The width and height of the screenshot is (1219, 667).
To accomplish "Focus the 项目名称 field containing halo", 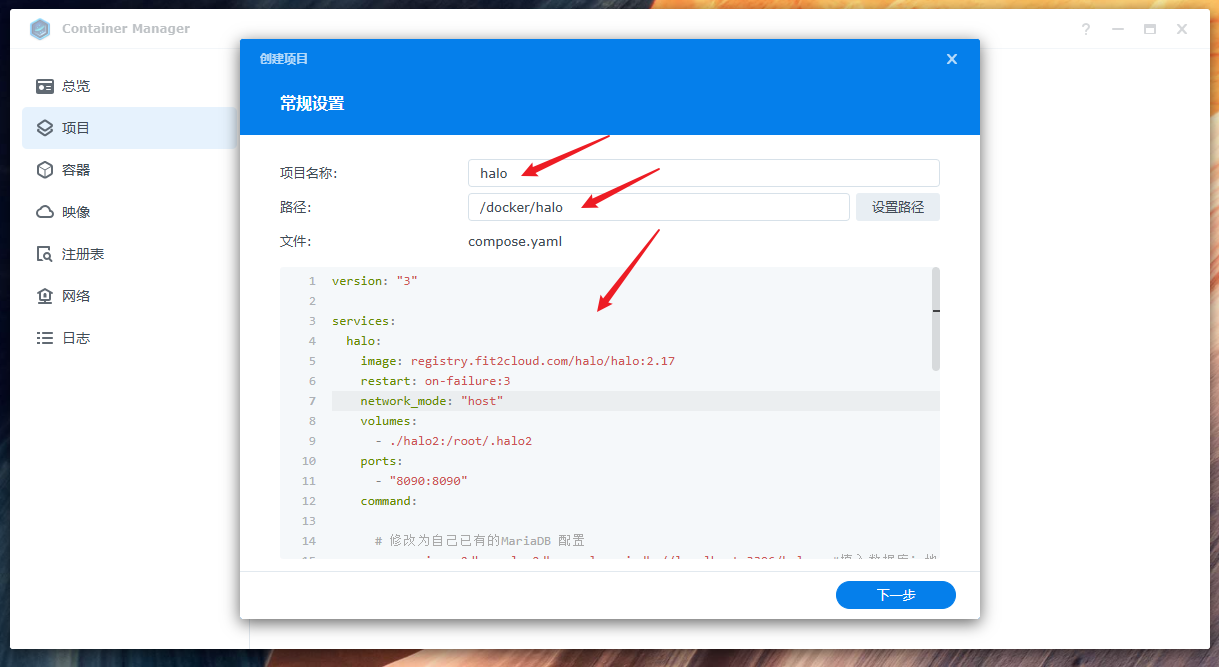I will coord(703,173).
